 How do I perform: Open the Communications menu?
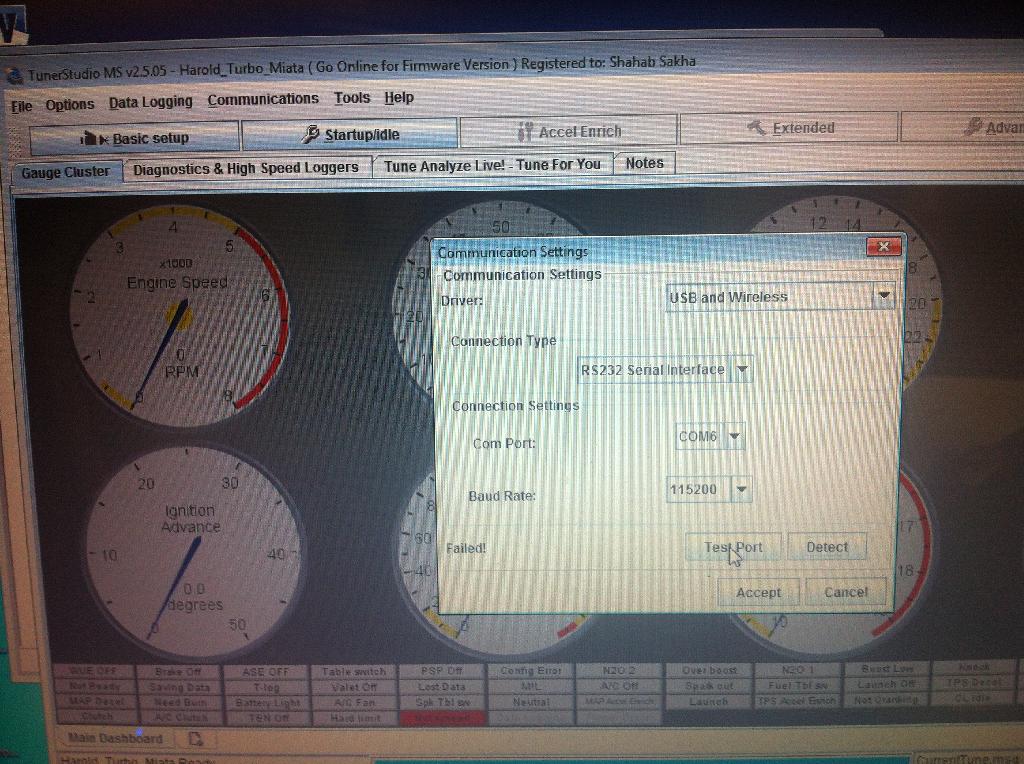[263, 99]
